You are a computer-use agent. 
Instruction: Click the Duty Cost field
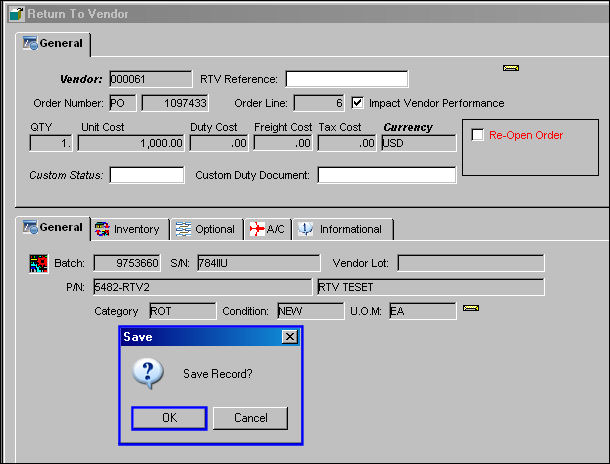tap(219, 143)
